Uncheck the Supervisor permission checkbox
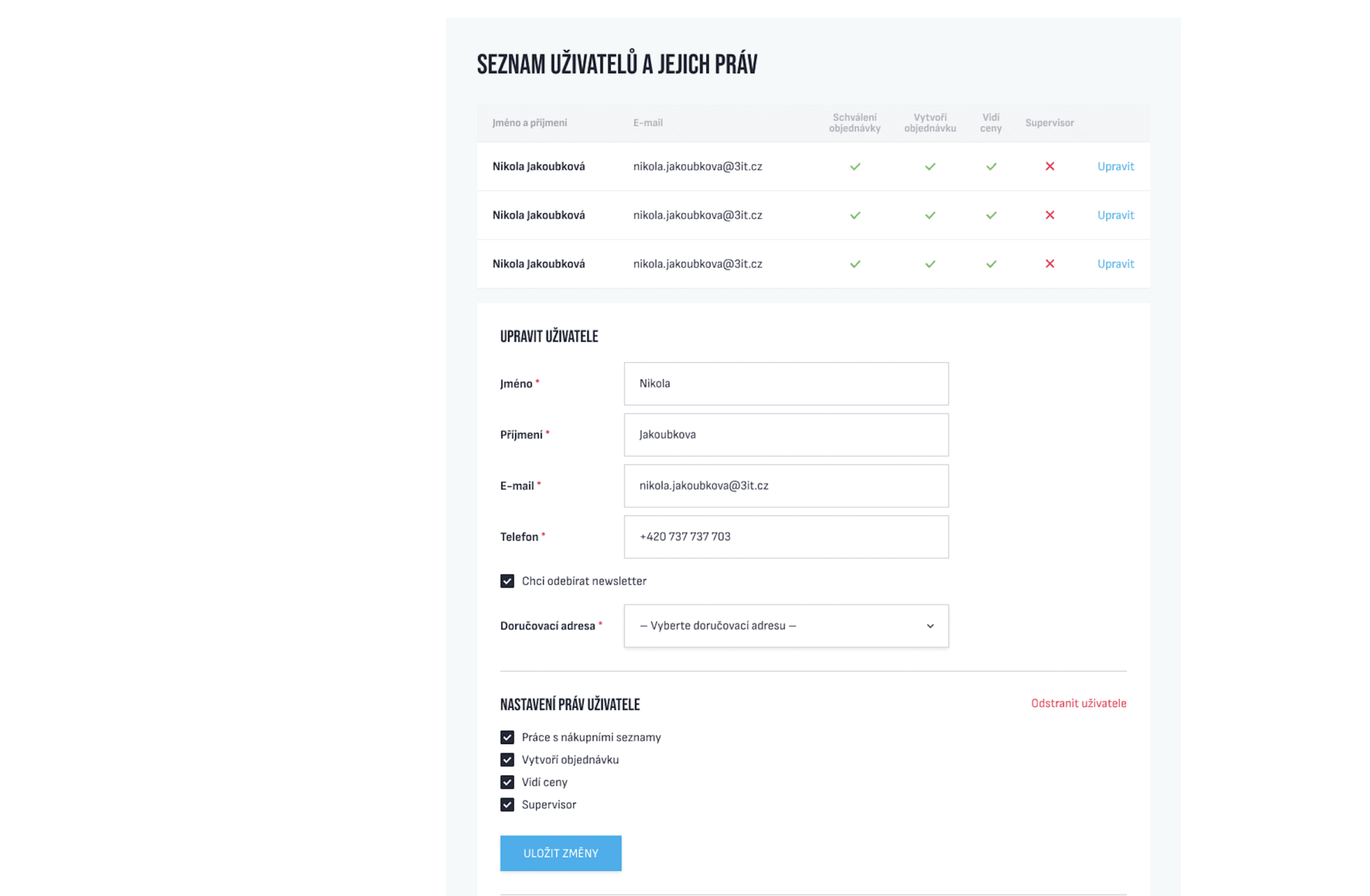 tap(507, 805)
